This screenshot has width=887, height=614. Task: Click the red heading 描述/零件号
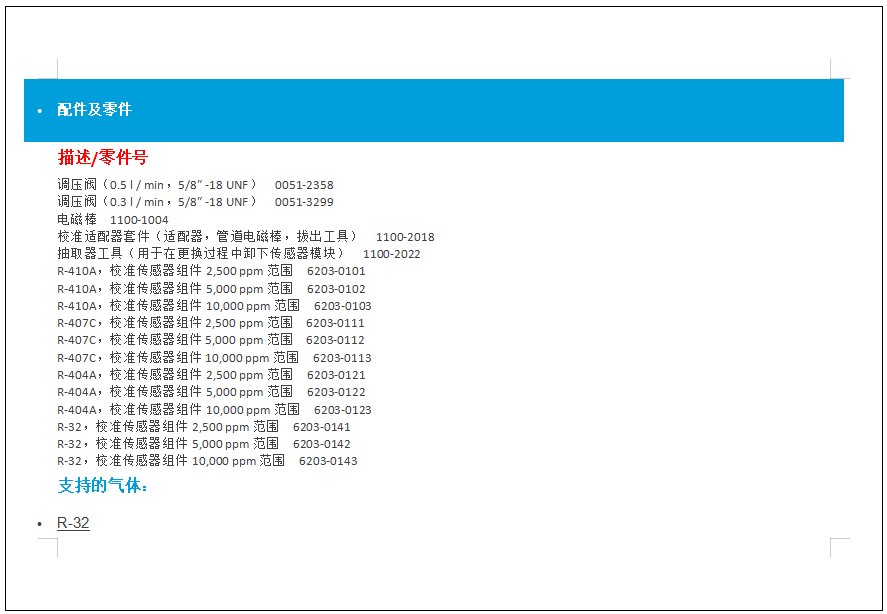pos(102,157)
